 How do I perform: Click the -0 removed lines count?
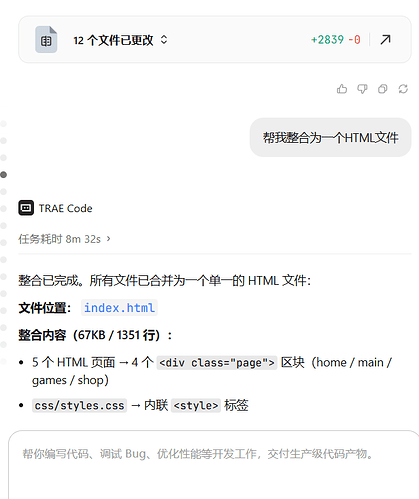[x=354, y=40]
